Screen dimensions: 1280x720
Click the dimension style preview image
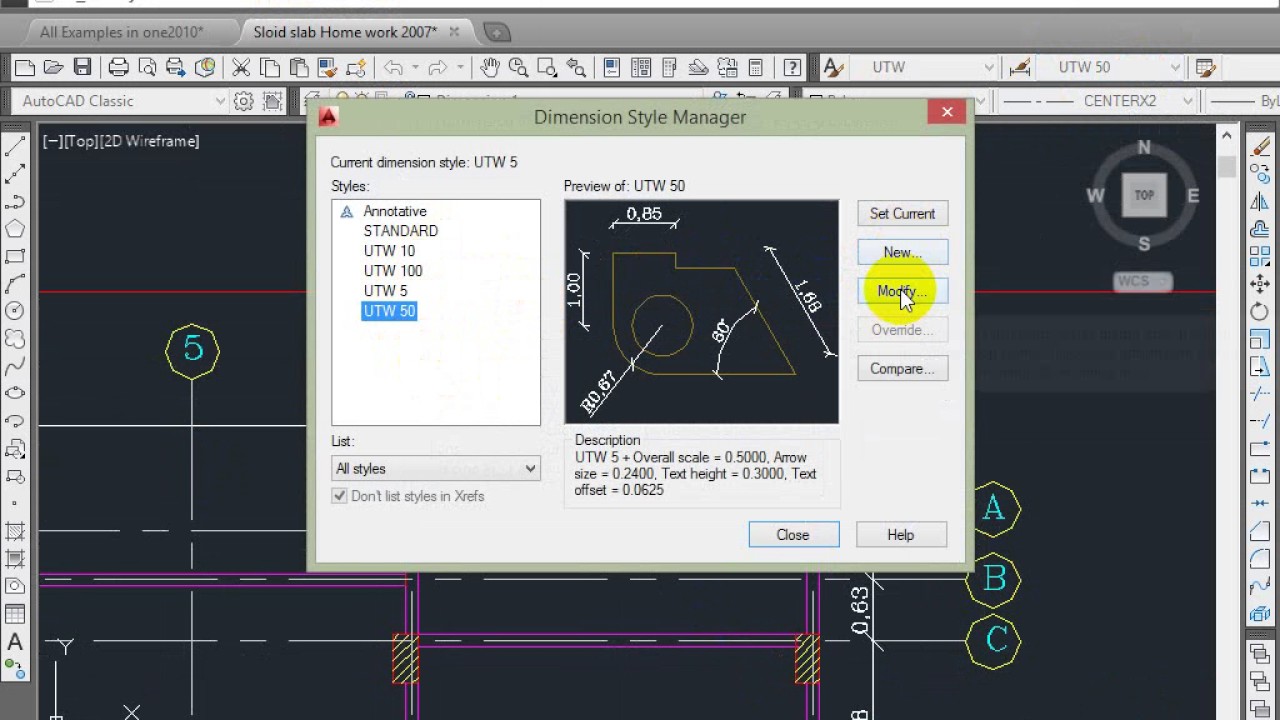[701, 312]
